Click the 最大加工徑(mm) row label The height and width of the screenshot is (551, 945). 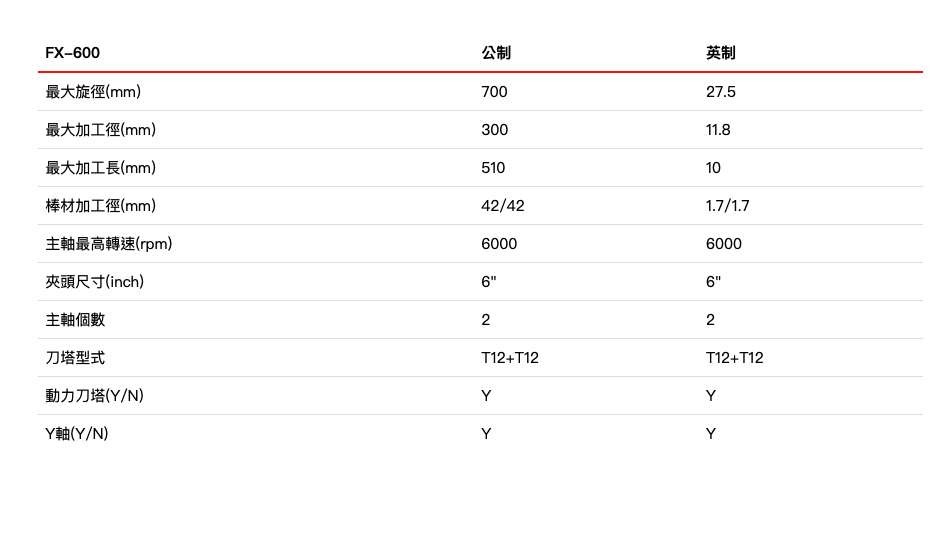(x=101, y=130)
